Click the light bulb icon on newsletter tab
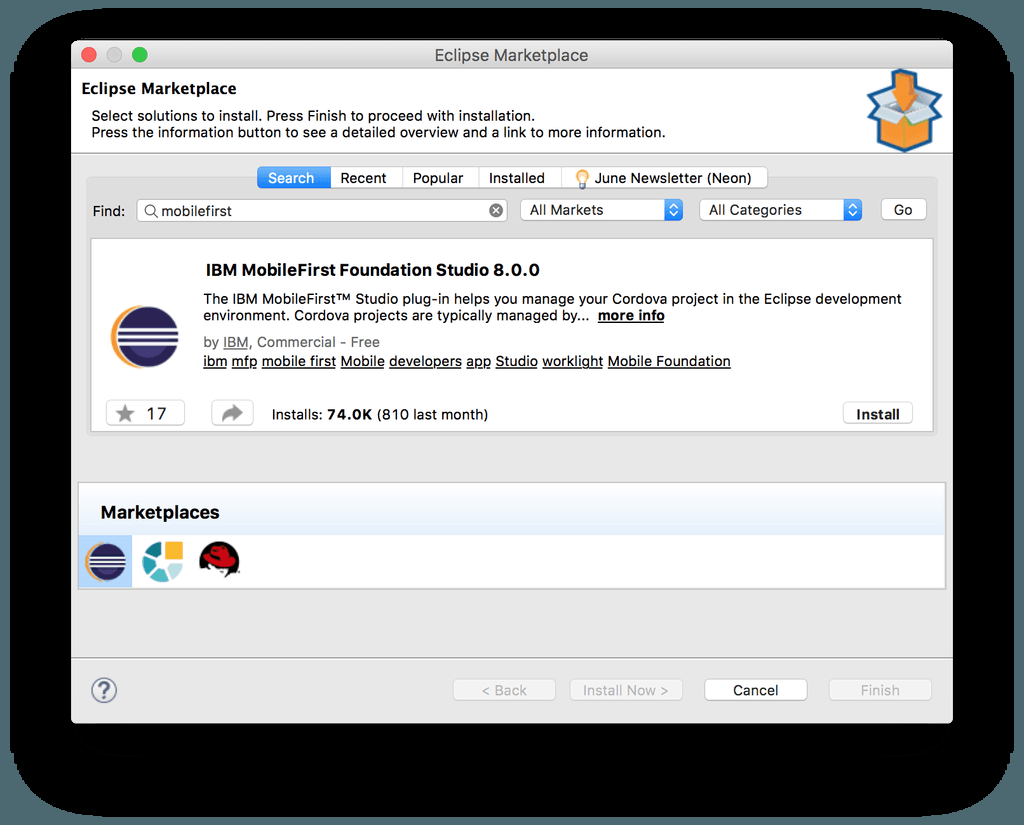The height and width of the screenshot is (825, 1024). coord(582,178)
